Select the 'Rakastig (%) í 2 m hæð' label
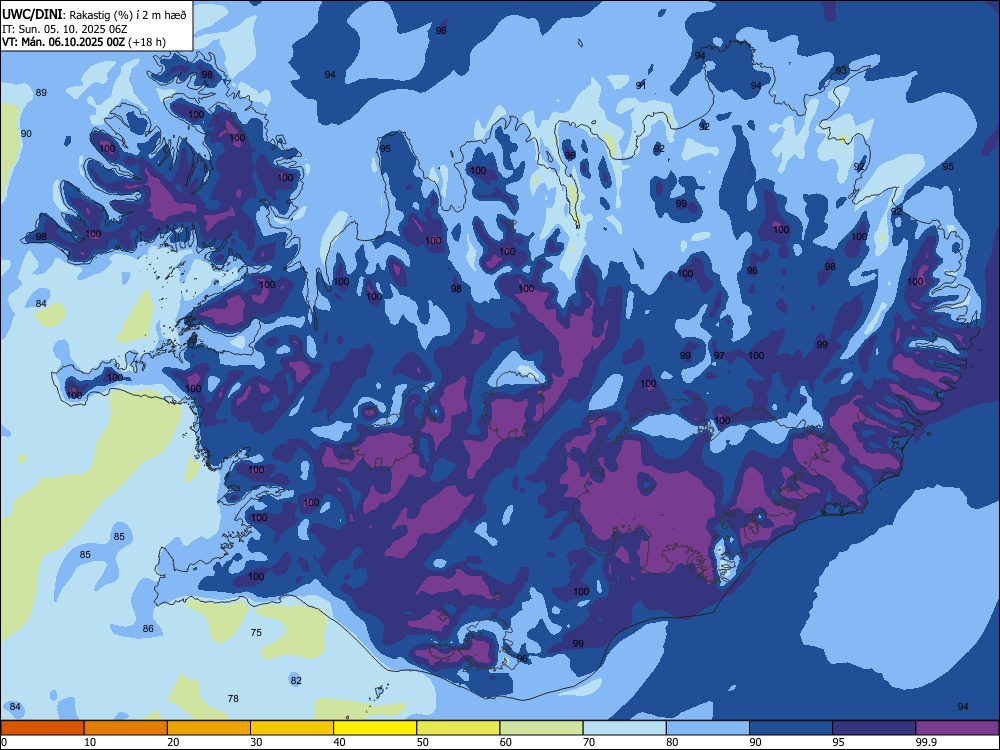Screen dimensions: 1000x750 (x=128, y=15)
